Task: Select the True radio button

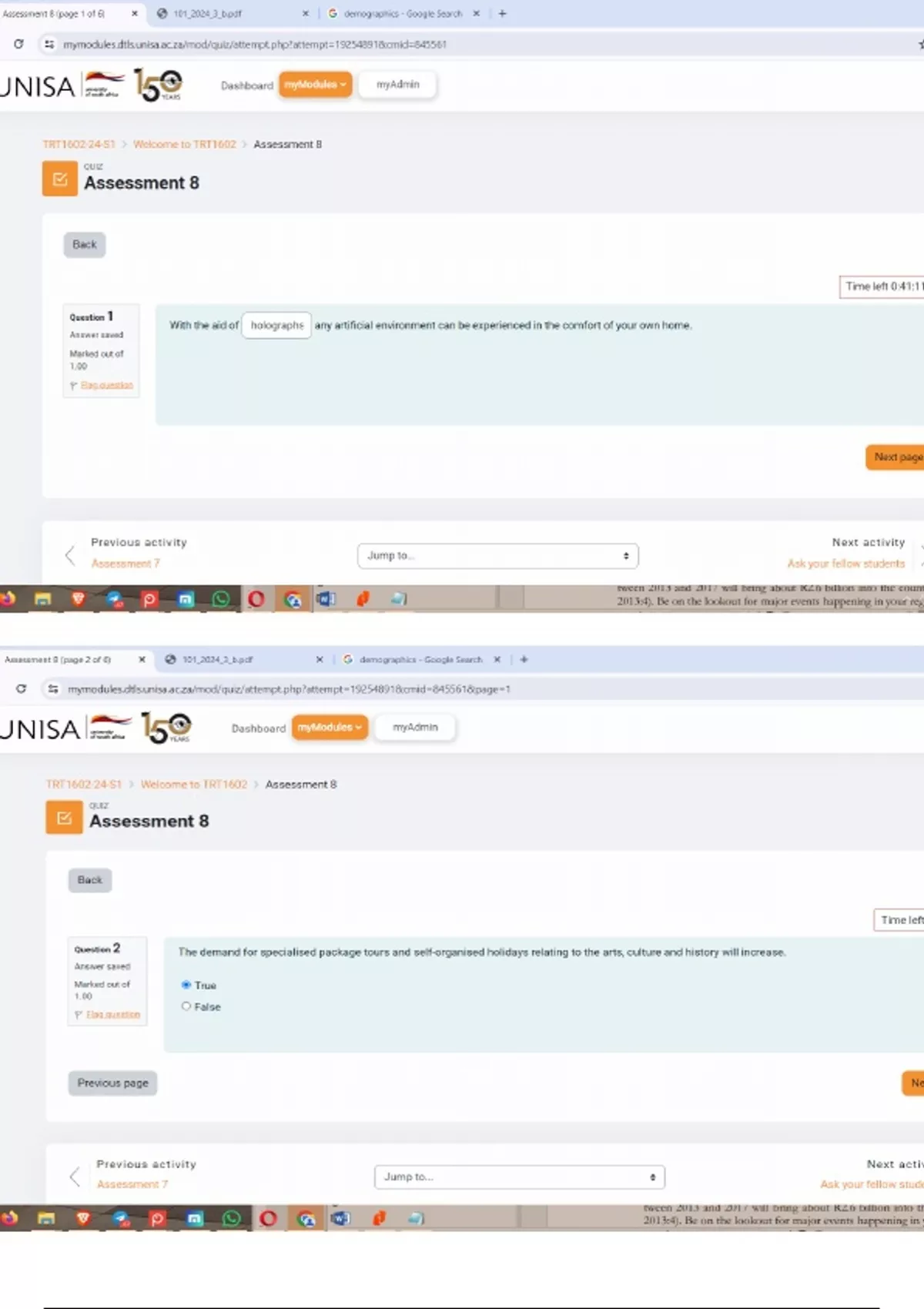Action: point(186,985)
